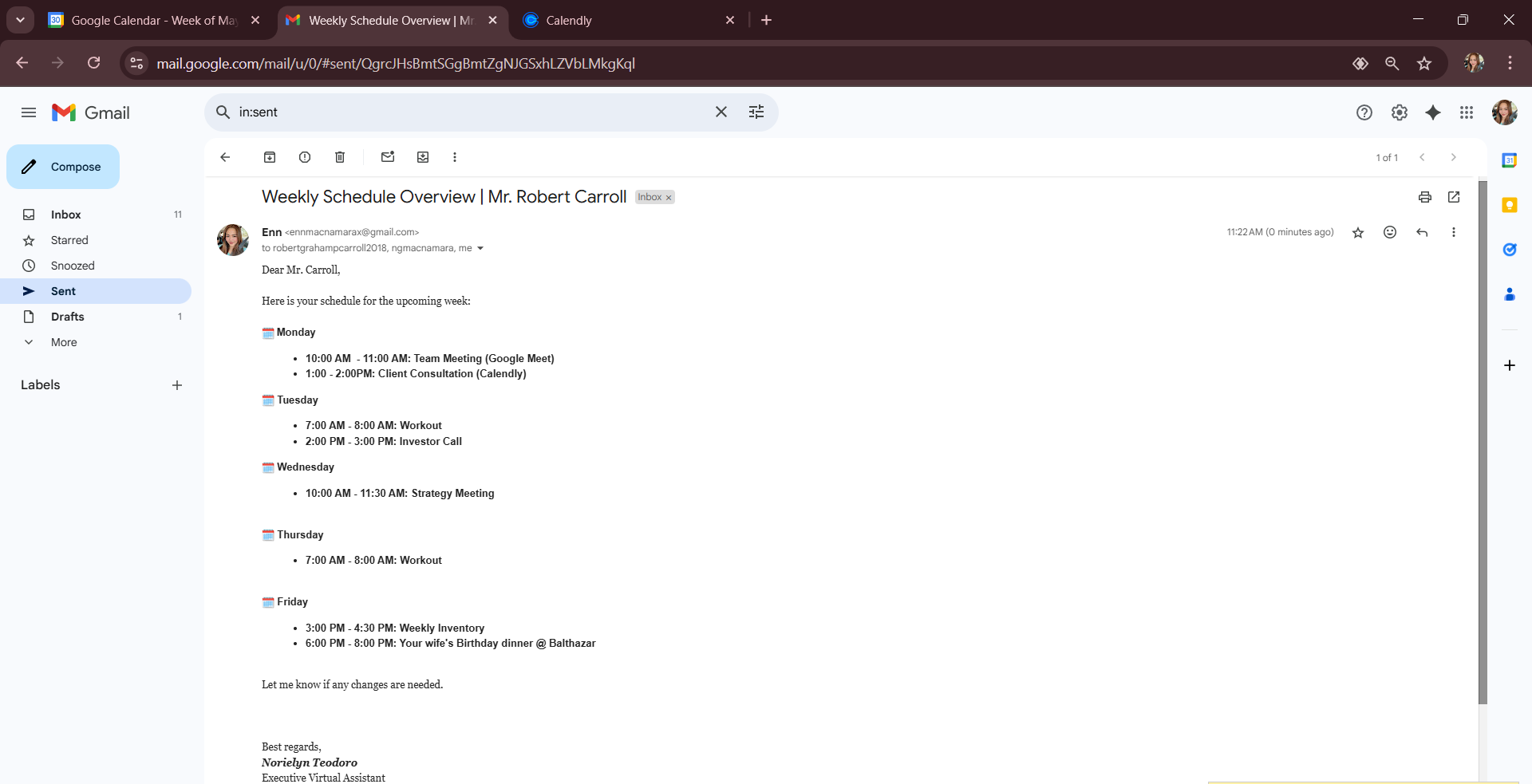Open the toolbar More options menu

pos(455,157)
